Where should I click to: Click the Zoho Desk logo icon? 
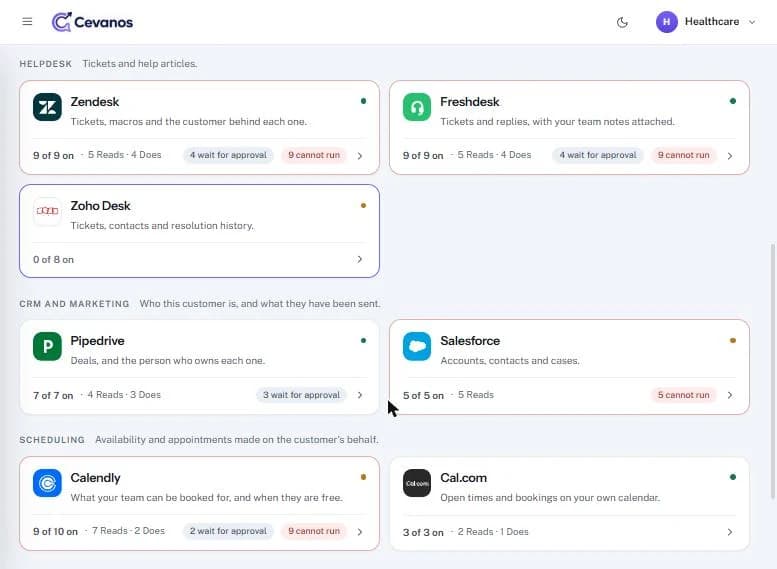tap(48, 211)
